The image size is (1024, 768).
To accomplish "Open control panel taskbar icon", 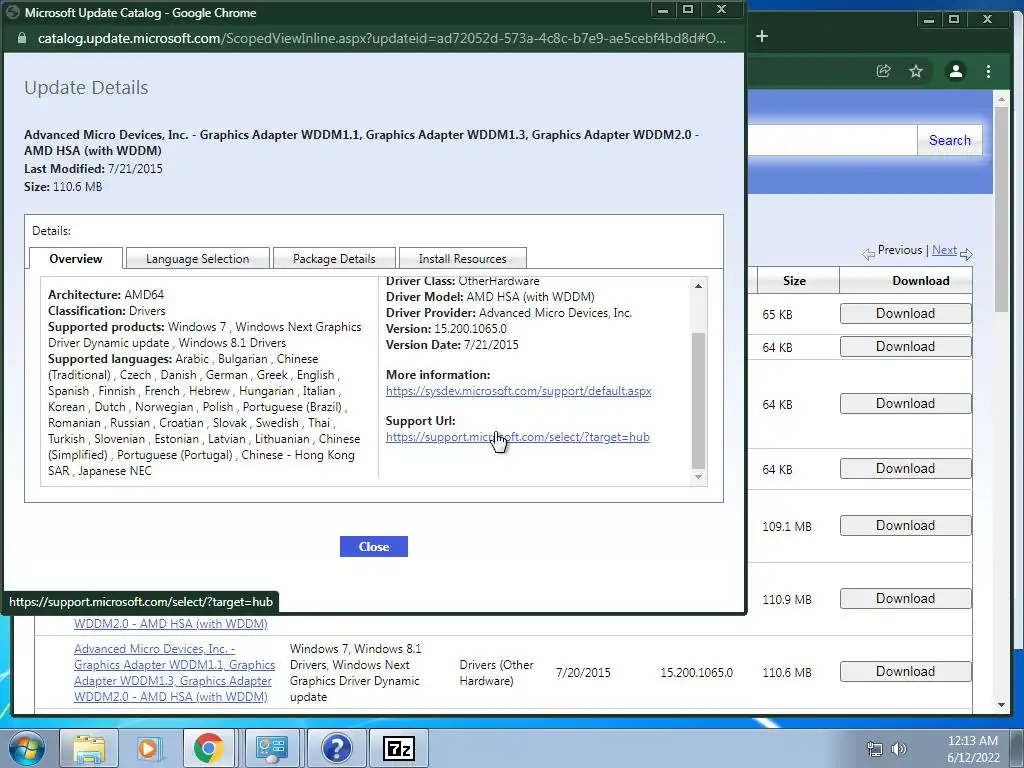I will click(x=272, y=748).
